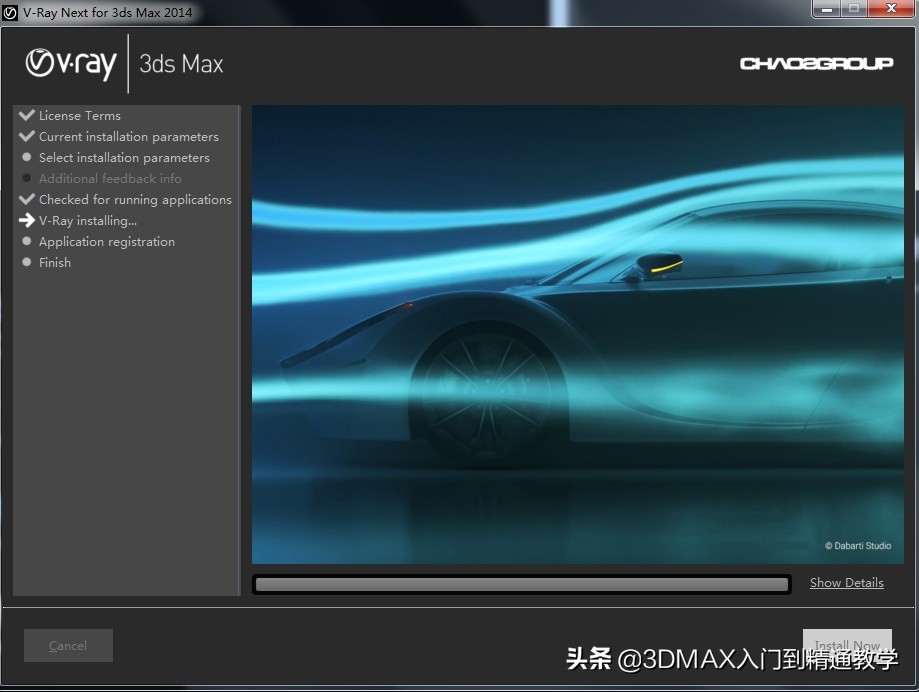Select the Select installation parameters step bullet
919x692 pixels.
[25, 157]
